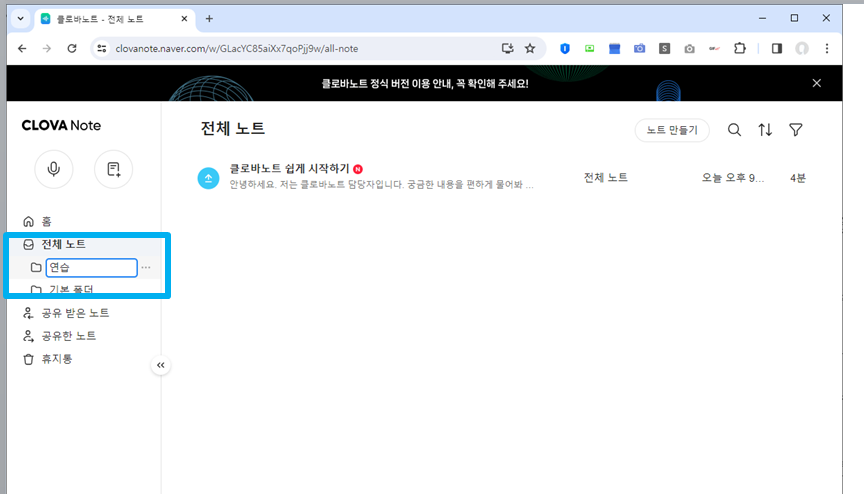Viewport: 864px width, 494px height.
Task: Go back to the previous page
Action: point(22,48)
